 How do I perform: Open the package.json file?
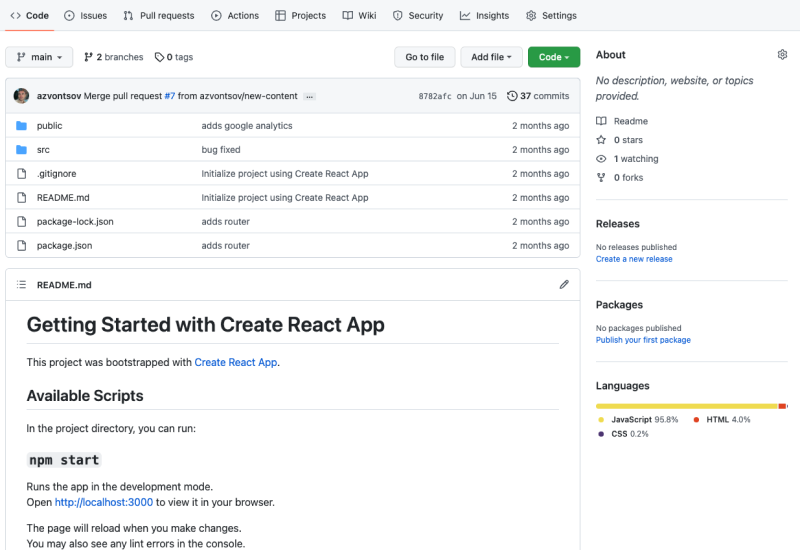click(64, 246)
